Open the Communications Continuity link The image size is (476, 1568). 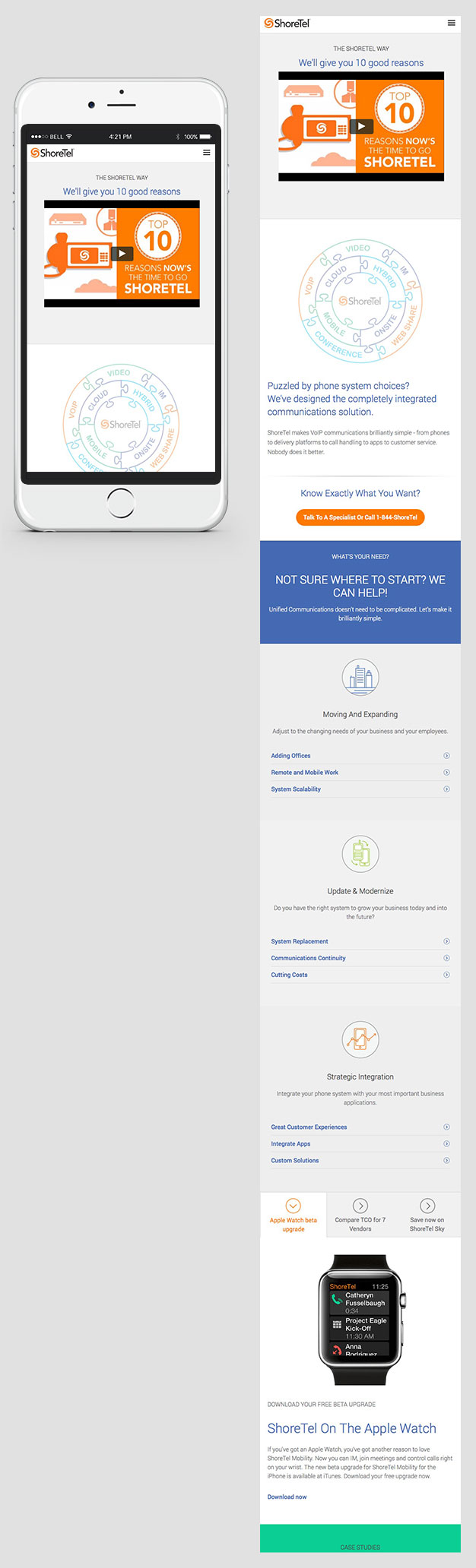(308, 958)
